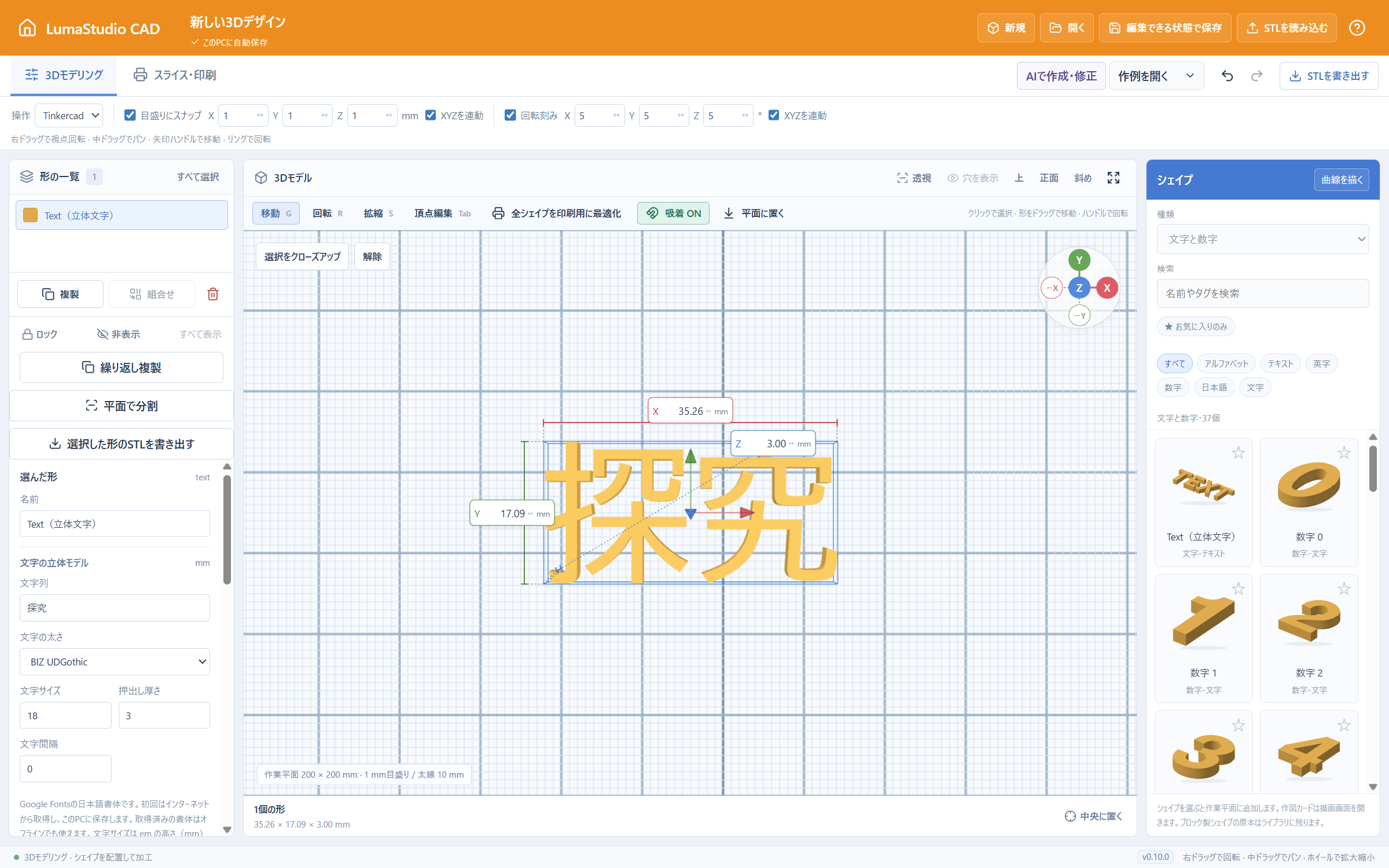1389x868 pixels.
Task: Switch to the 3Dモデリング tab
Action: pos(64,75)
